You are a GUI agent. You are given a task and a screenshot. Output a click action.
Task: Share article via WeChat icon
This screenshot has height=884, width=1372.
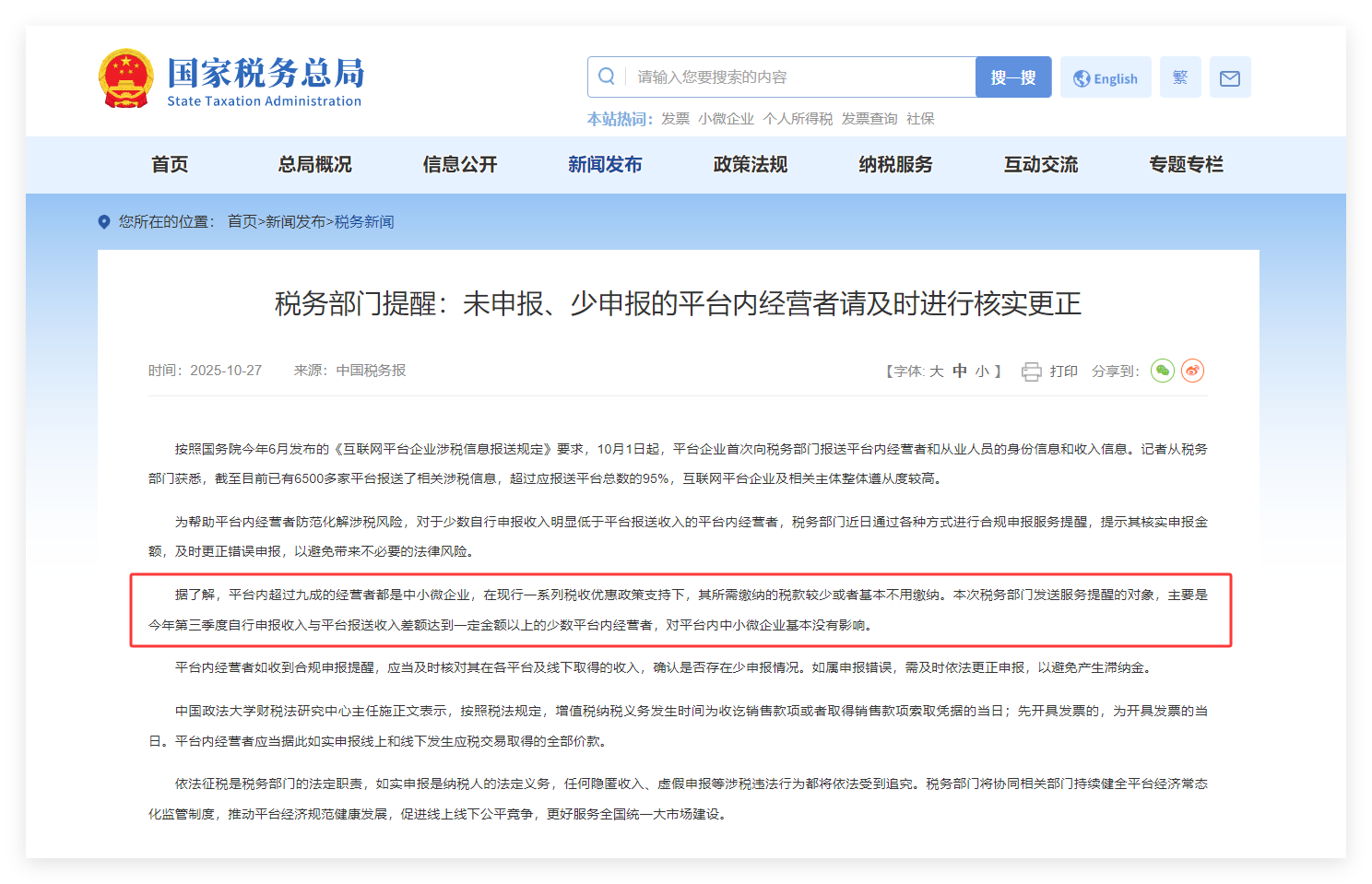click(x=1162, y=371)
